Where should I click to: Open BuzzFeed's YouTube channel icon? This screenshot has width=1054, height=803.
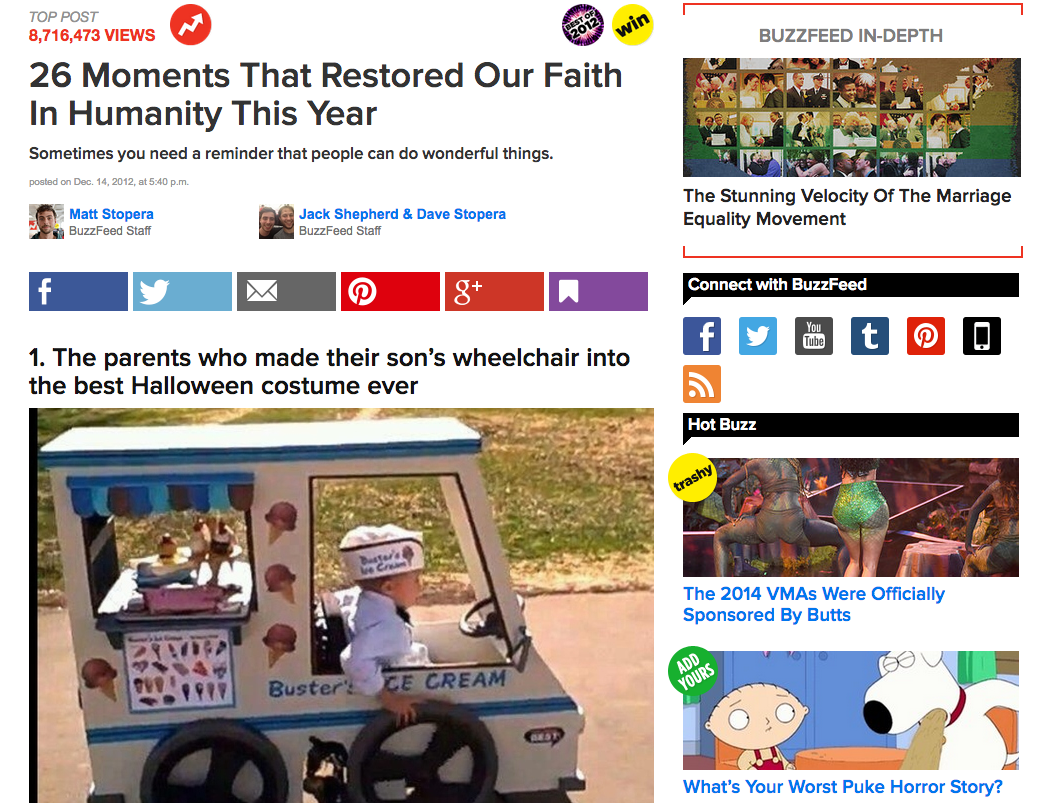814,336
